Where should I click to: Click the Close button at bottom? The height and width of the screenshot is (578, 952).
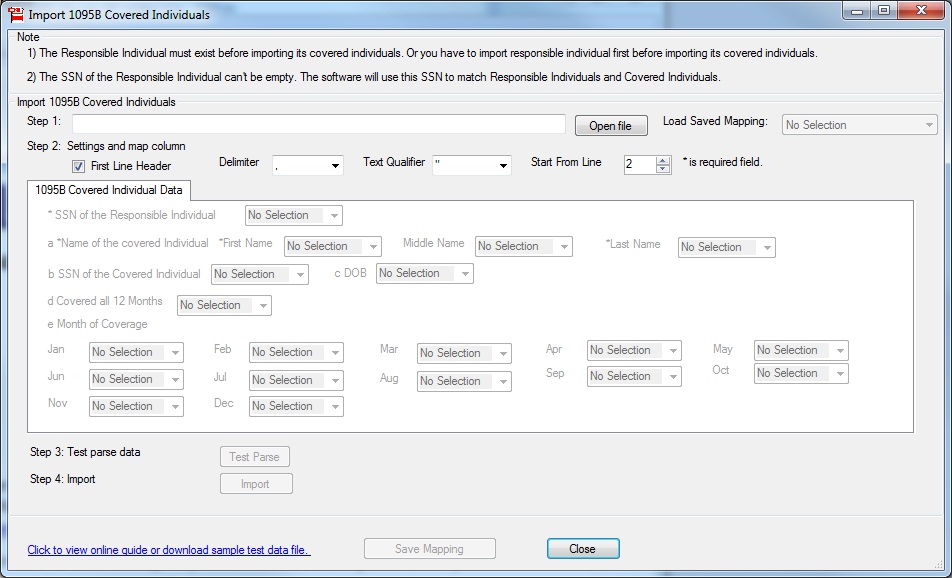[582, 549]
